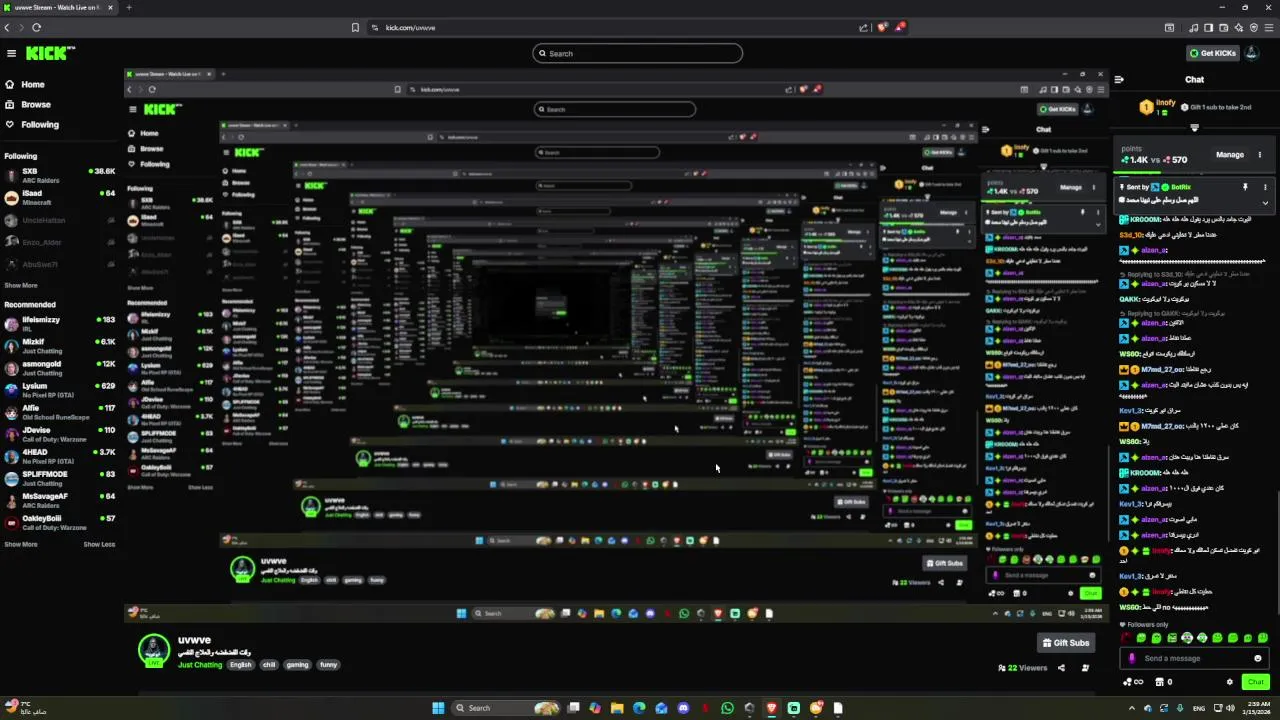Click the icon right of share
Image resolution: width=1280 pixels, height=720 pixels.
pyautogui.click(x=1085, y=668)
